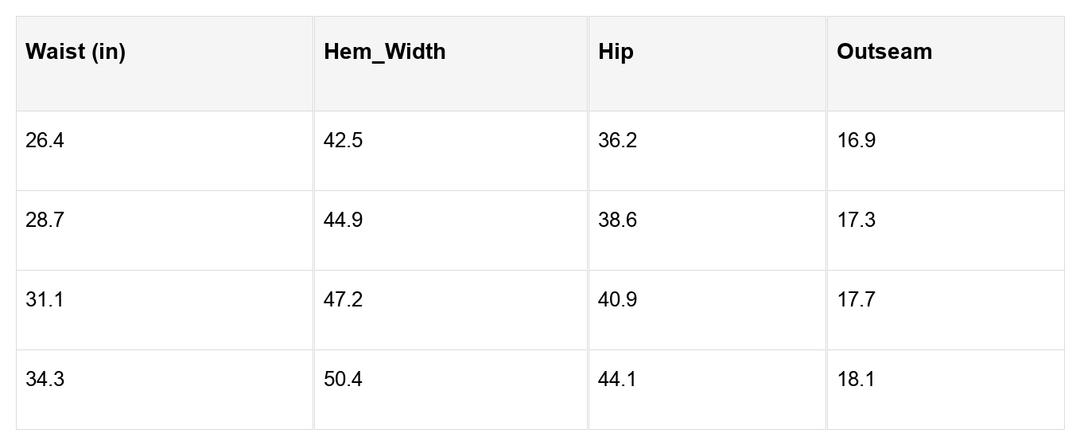Click the hip cell 44.1

pyautogui.click(x=617, y=380)
